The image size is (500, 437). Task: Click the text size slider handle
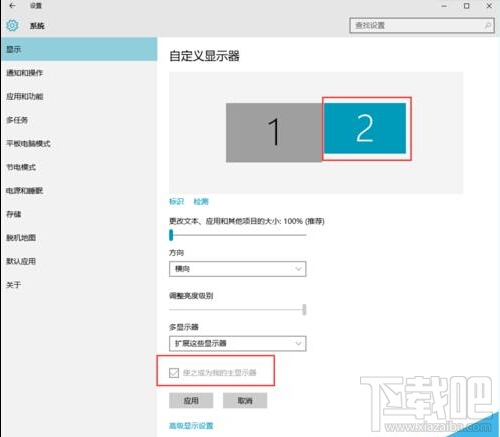[171, 235]
